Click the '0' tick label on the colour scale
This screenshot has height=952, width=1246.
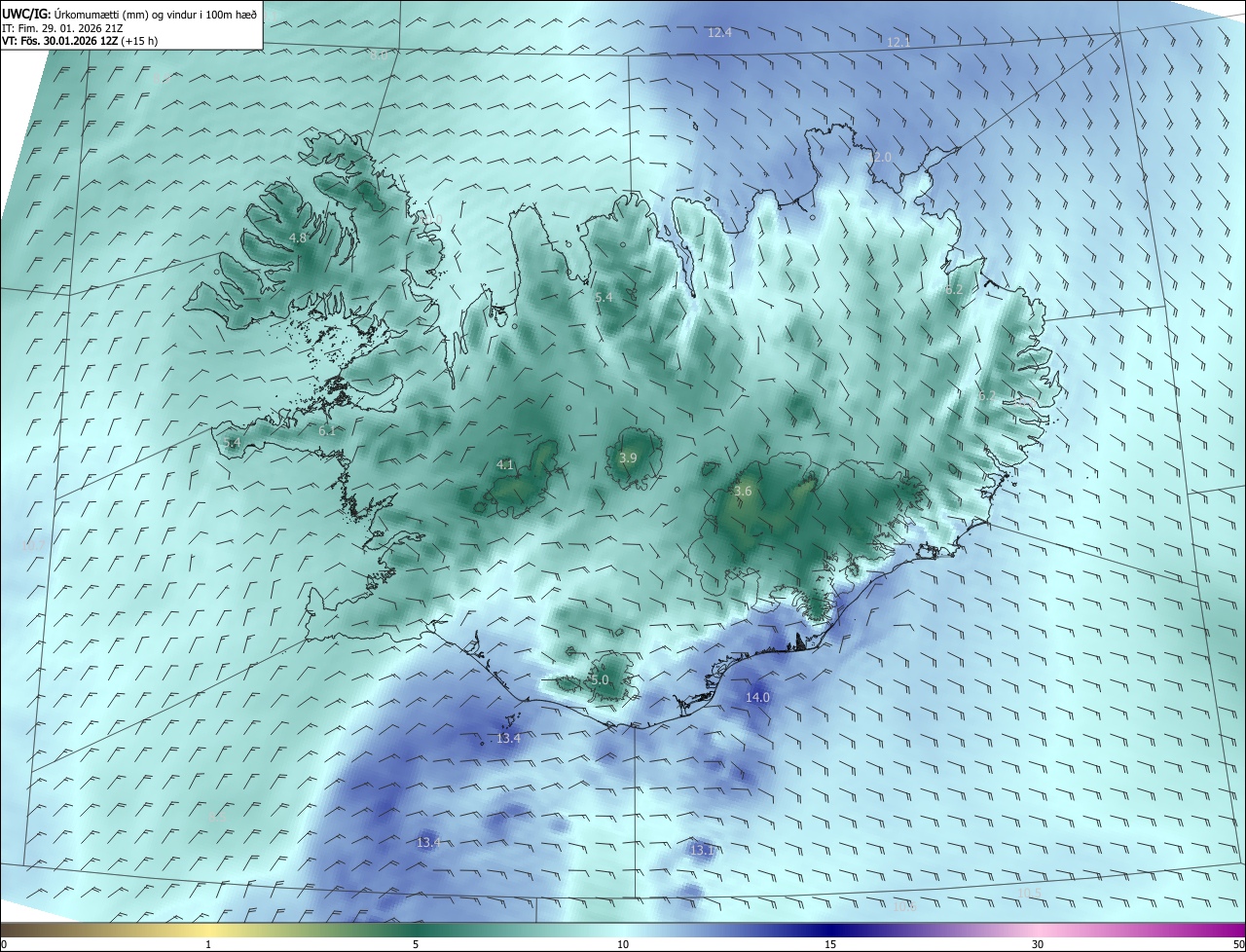pyautogui.click(x=4, y=945)
